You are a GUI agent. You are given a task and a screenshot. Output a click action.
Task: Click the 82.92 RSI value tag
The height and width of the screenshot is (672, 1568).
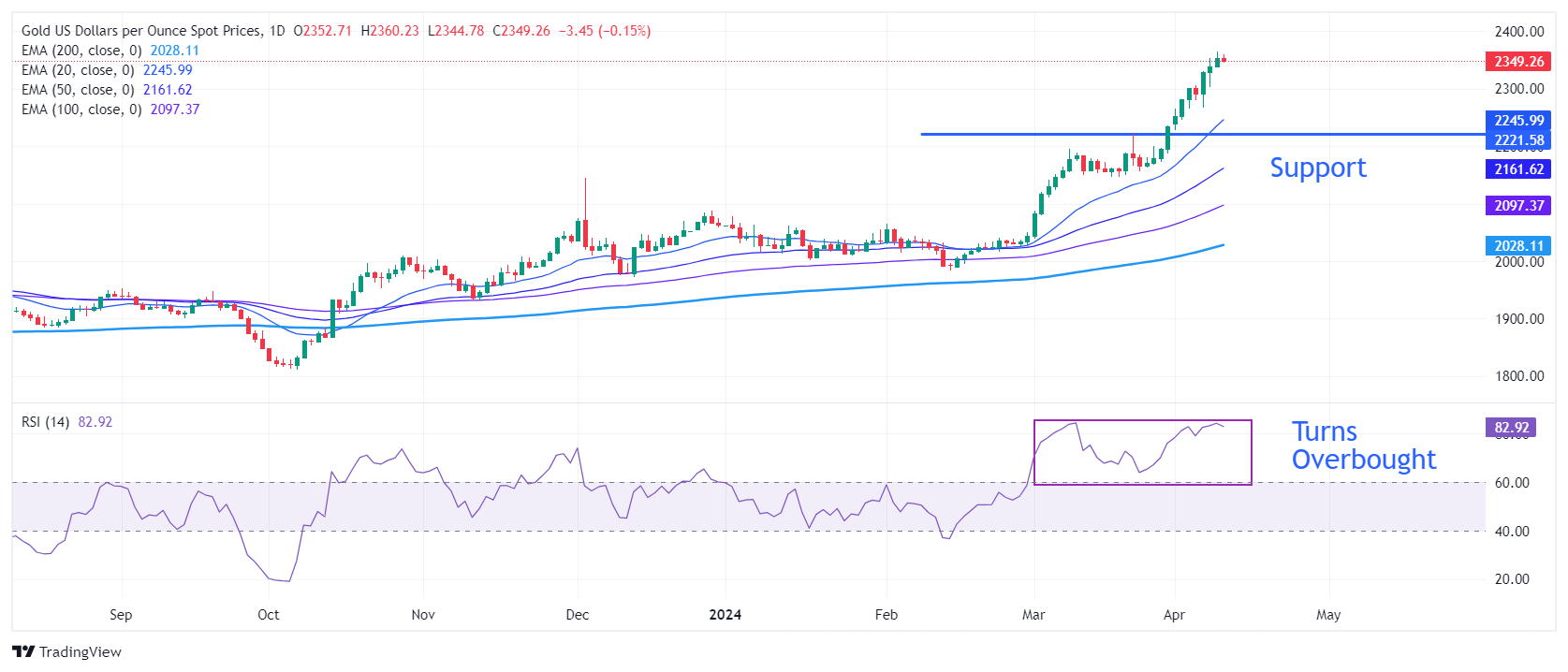coord(1510,428)
